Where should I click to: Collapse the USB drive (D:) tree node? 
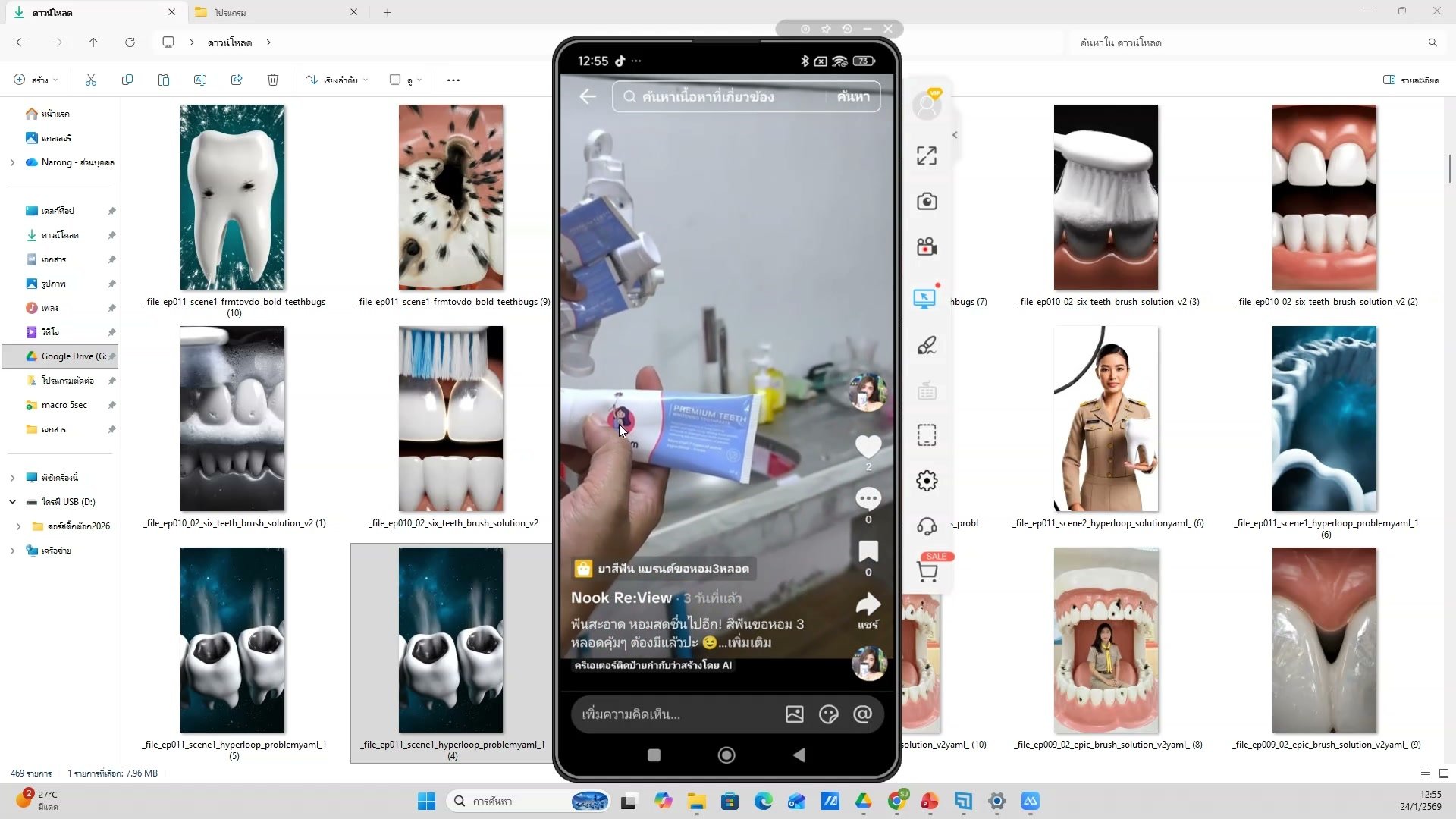point(12,502)
